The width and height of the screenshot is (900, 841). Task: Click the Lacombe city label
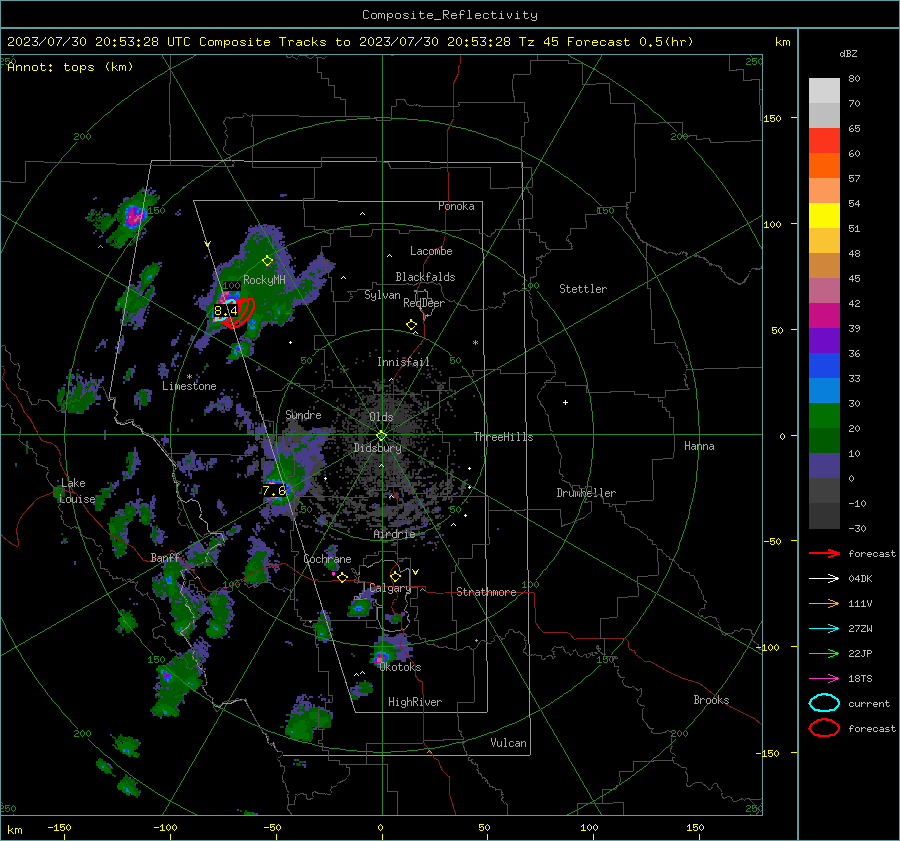431,251
